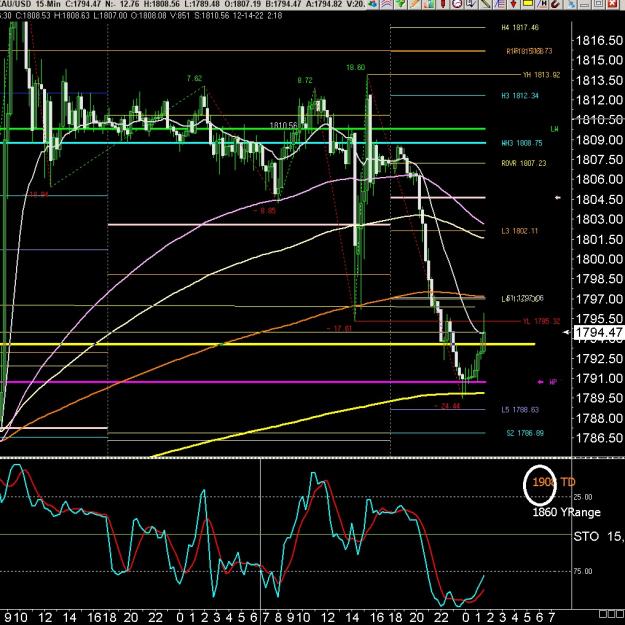This screenshot has height=625, width=625.
Task: Click the 1860 YRange text
Action: 566,512
